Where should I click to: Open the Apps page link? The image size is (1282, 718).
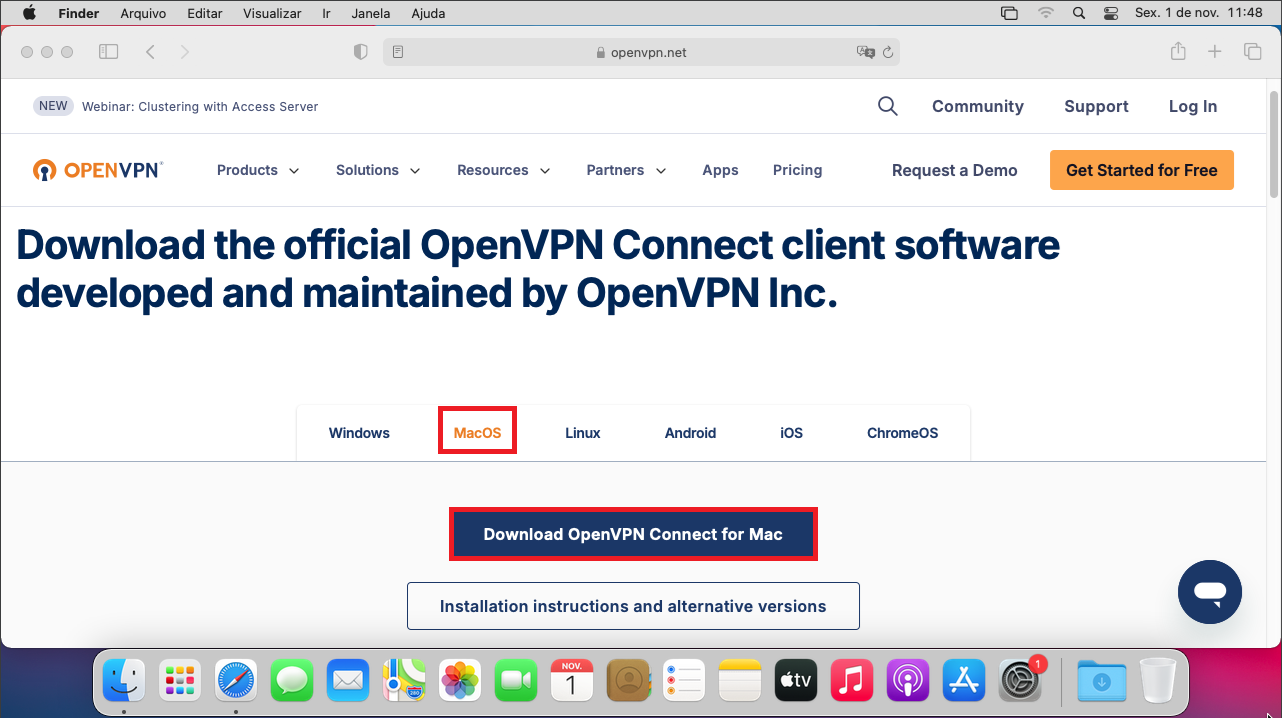pyautogui.click(x=720, y=170)
